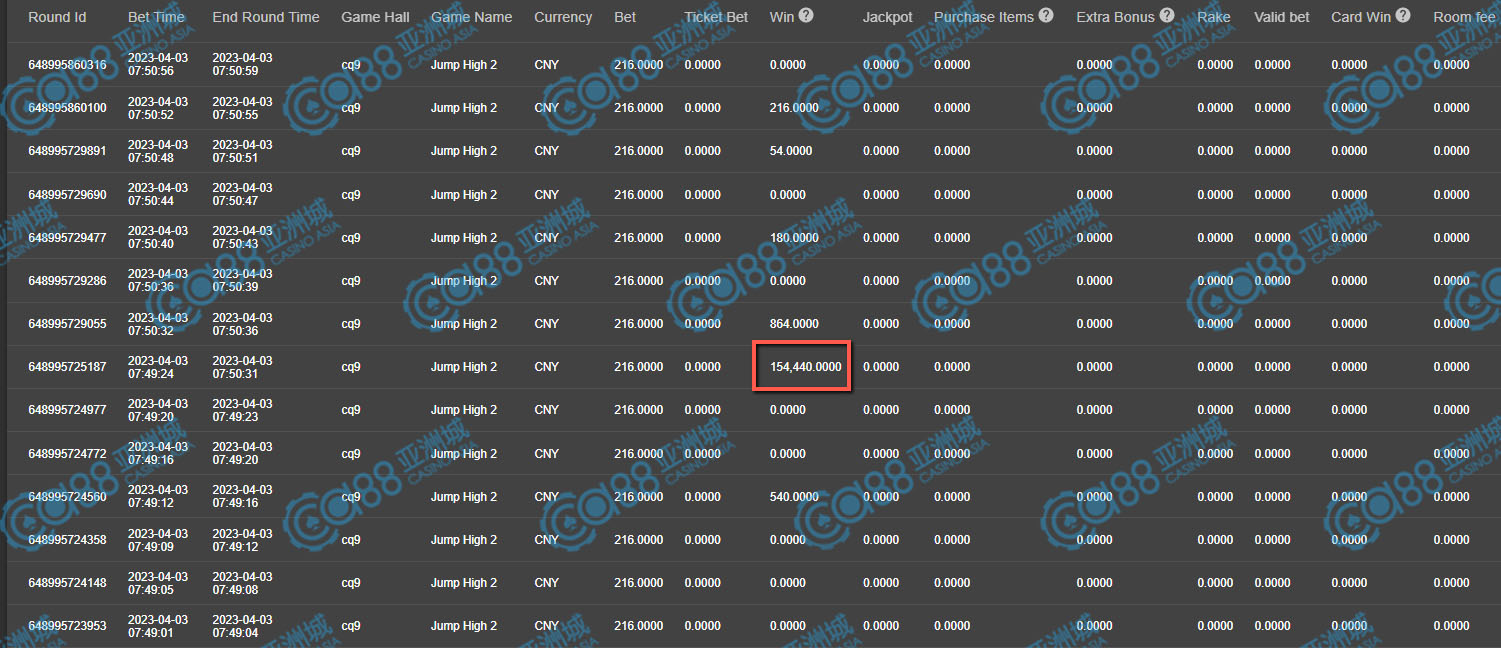Click the 540.0000 win amount
The image size is (1501, 648).
coord(794,497)
